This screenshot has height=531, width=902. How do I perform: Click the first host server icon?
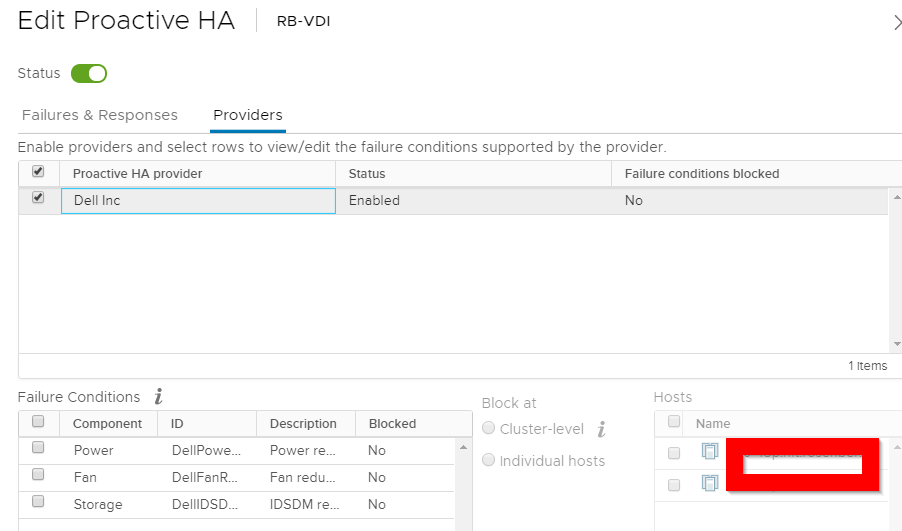(x=710, y=452)
